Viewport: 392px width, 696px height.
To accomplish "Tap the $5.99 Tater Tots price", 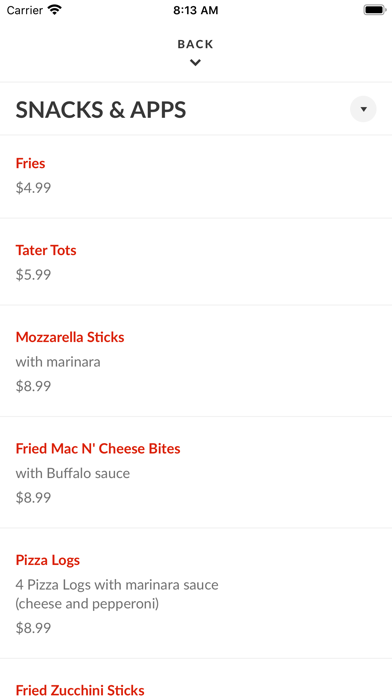I will 33,275.
